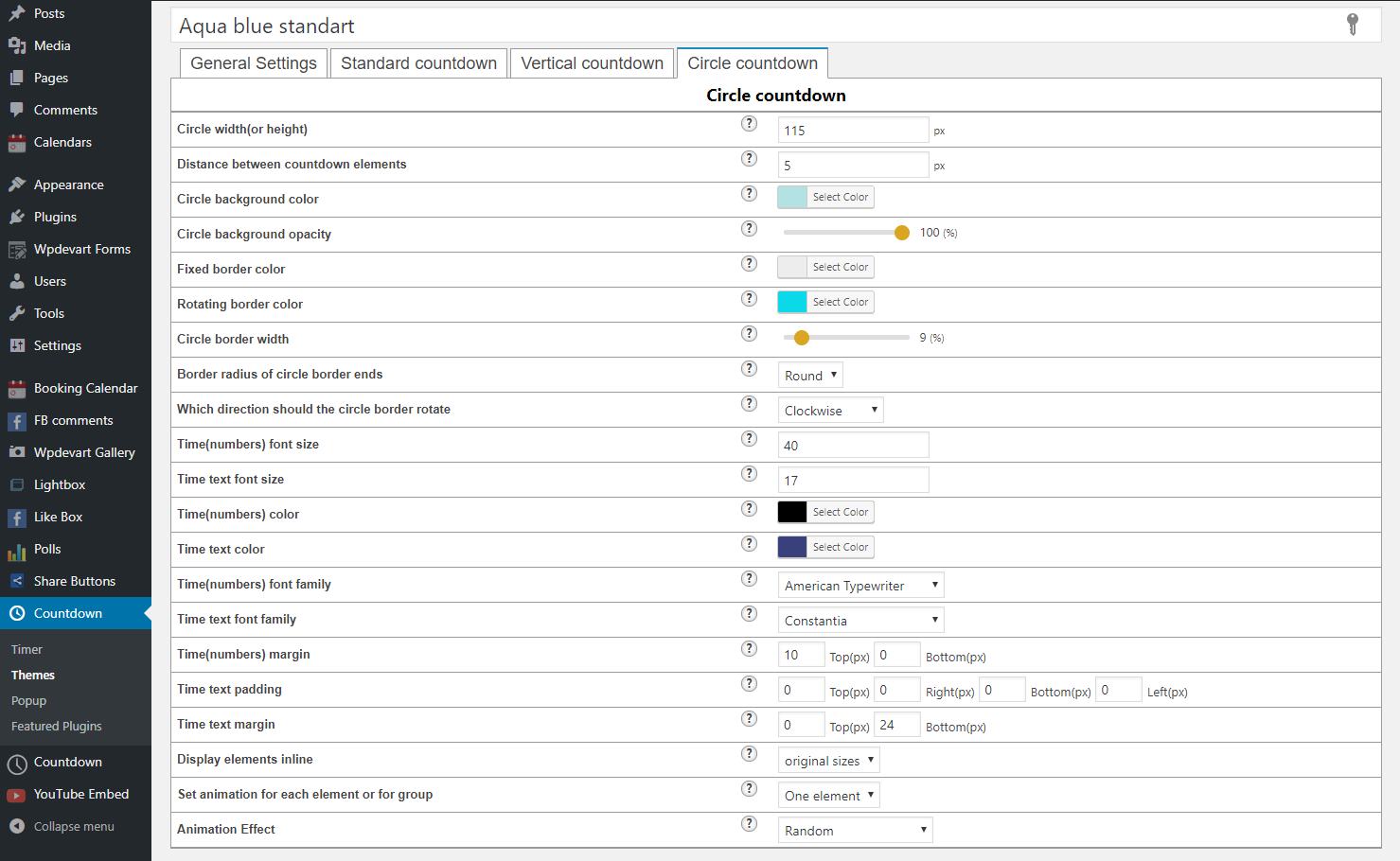Click the Plugins plug icon

coord(17,217)
